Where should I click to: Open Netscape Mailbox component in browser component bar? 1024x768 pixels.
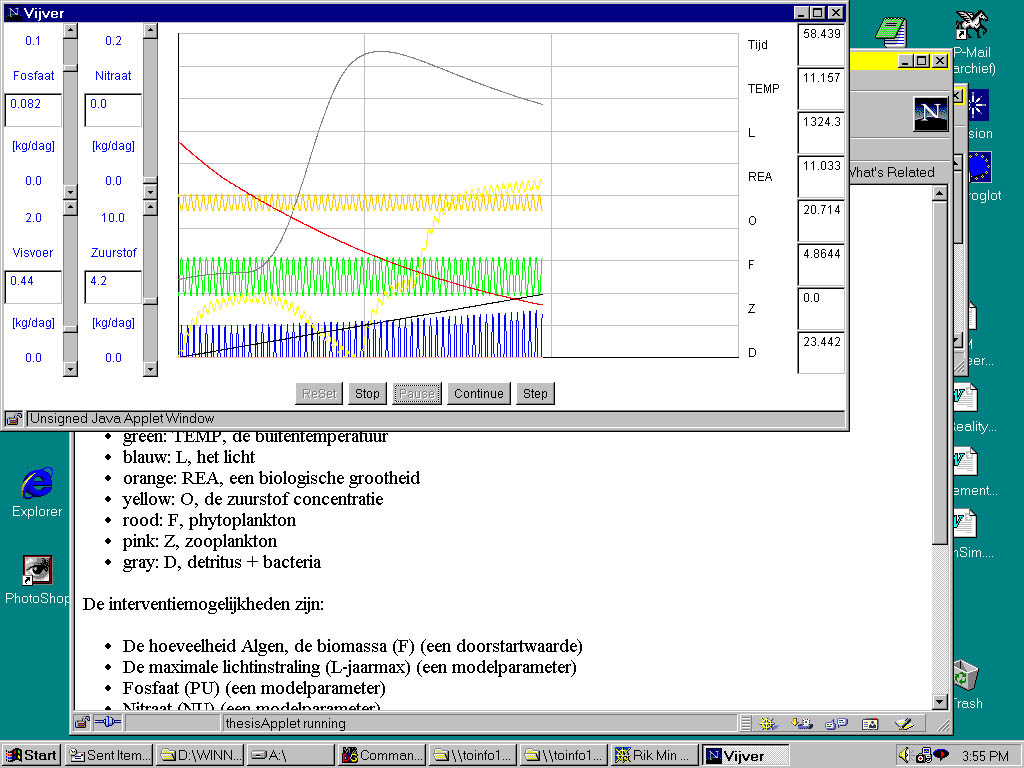[x=801, y=723]
